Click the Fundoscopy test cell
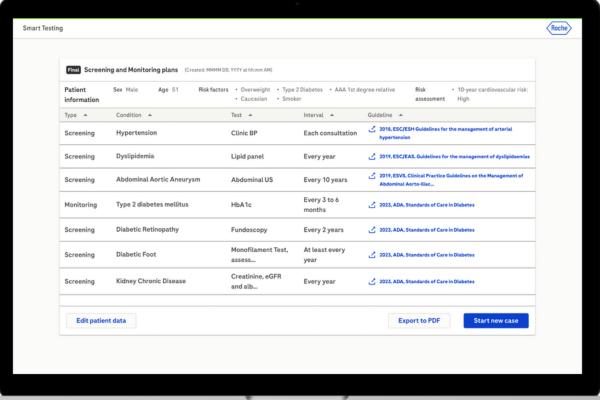 (x=249, y=230)
